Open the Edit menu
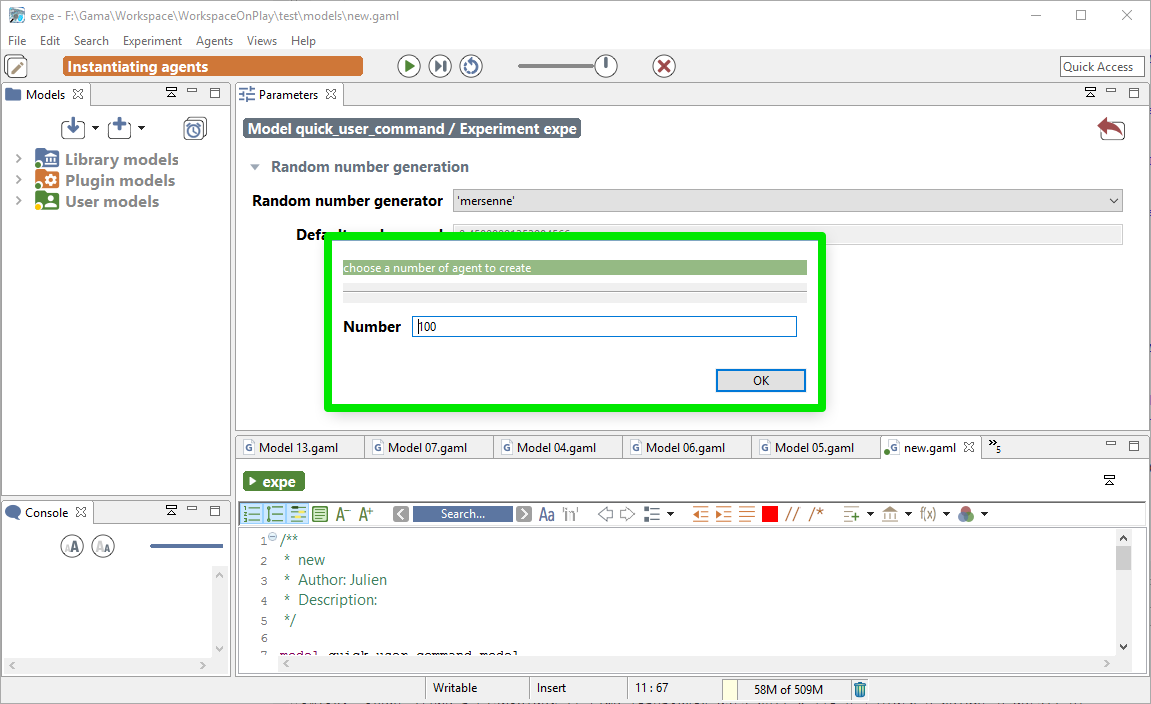 pyautogui.click(x=50, y=40)
